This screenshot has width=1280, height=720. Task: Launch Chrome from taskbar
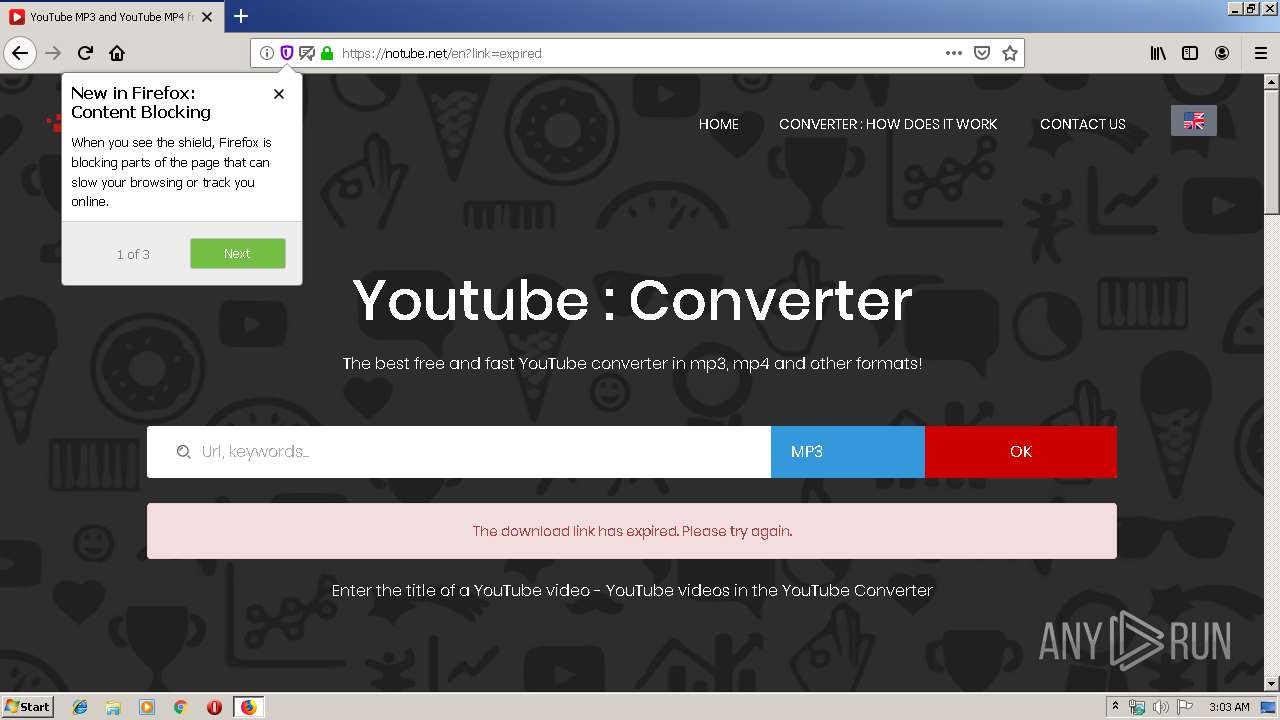[181, 707]
